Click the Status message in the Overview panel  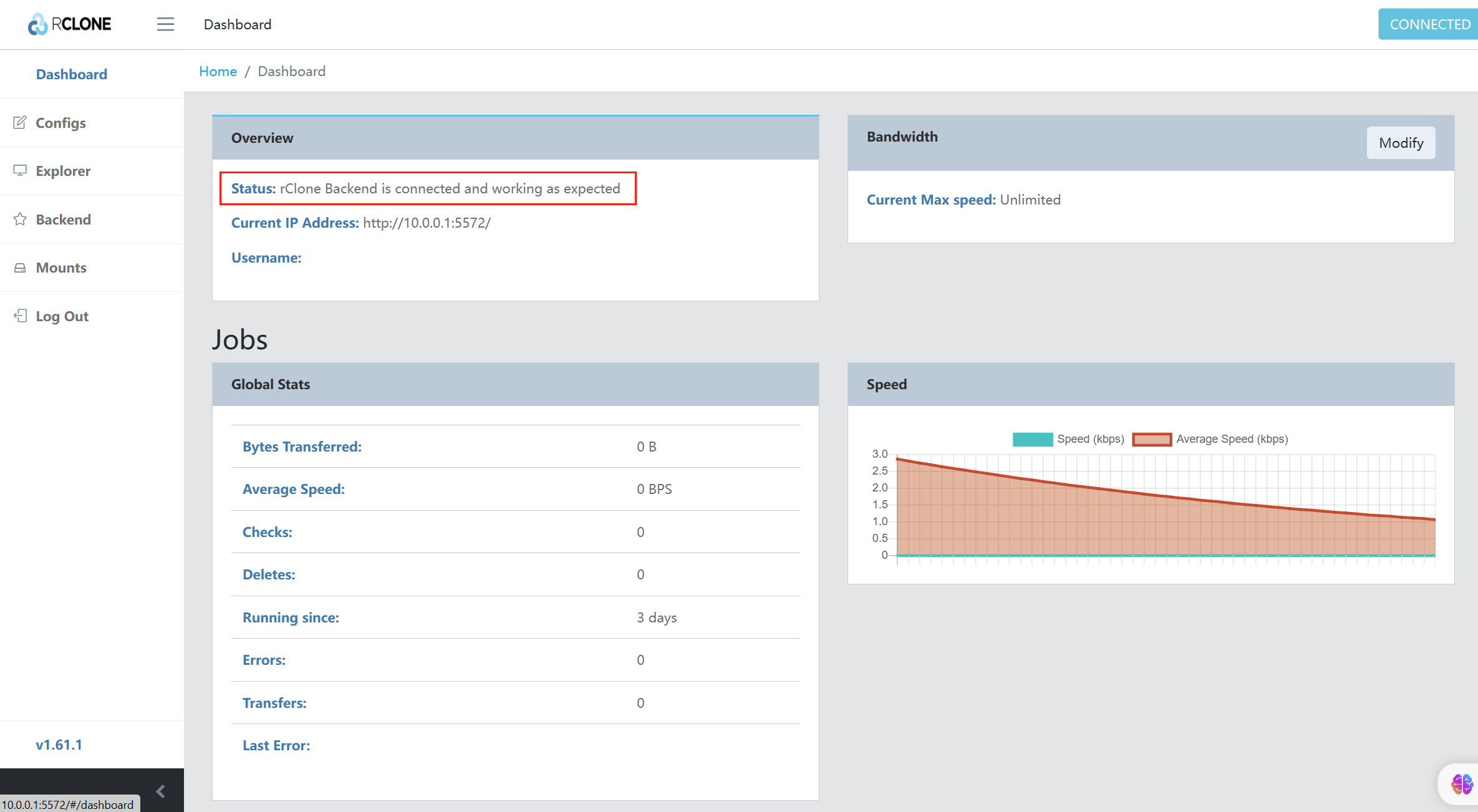coord(427,188)
